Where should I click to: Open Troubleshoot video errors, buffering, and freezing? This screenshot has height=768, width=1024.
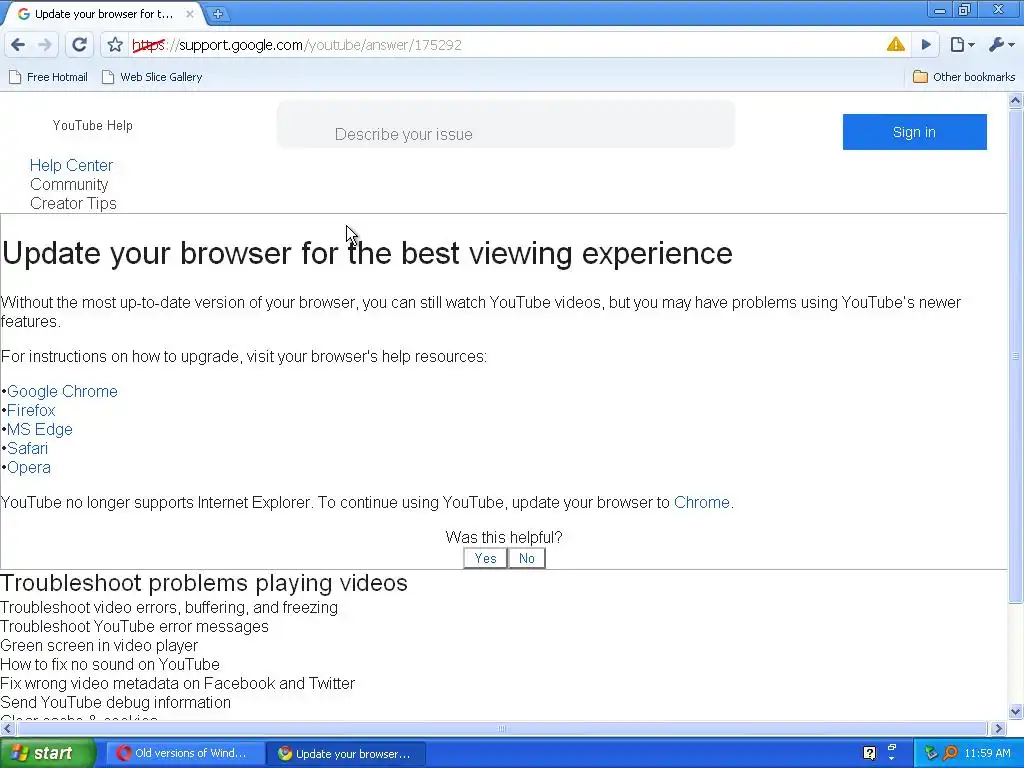(169, 607)
